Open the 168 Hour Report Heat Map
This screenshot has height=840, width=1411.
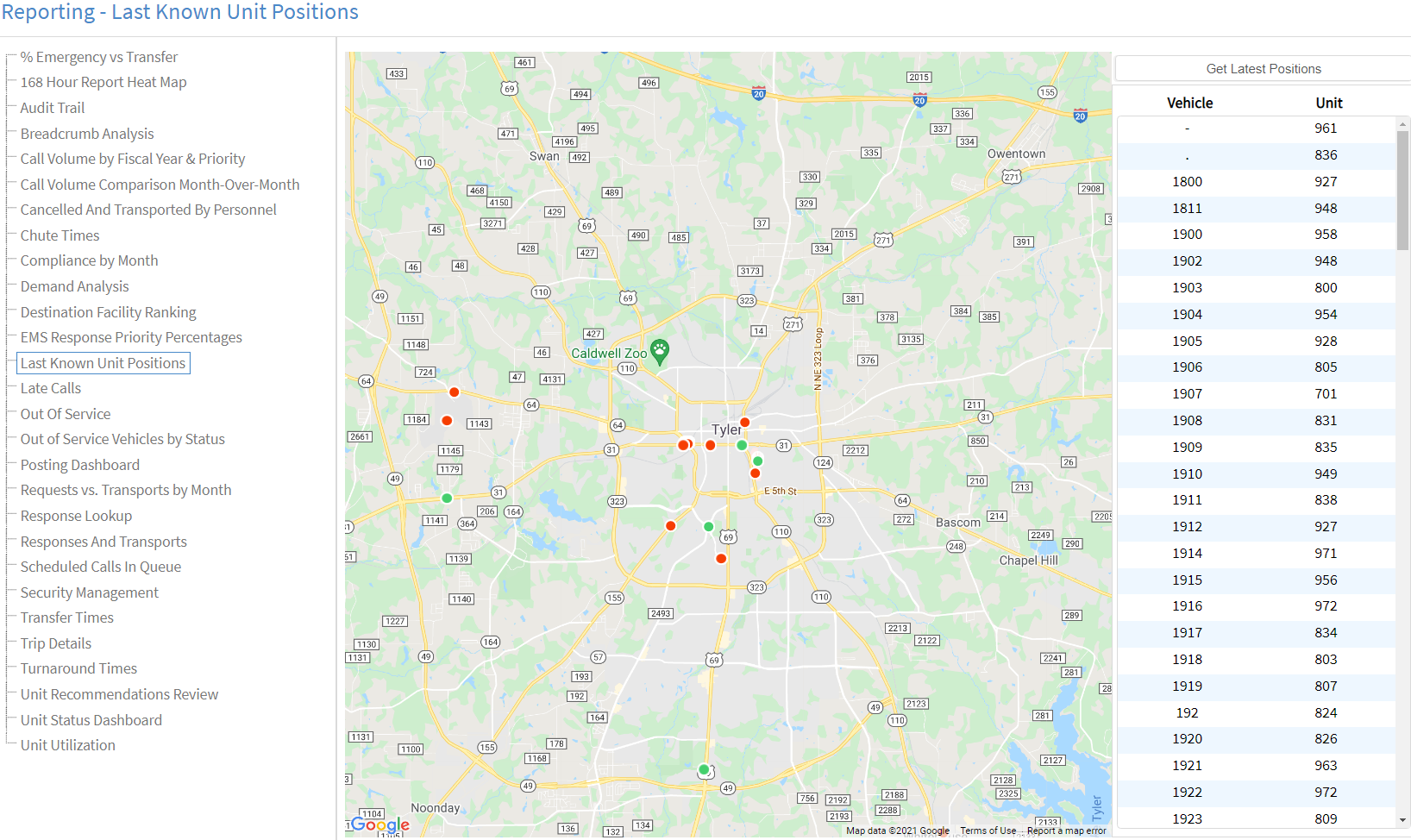pos(103,82)
